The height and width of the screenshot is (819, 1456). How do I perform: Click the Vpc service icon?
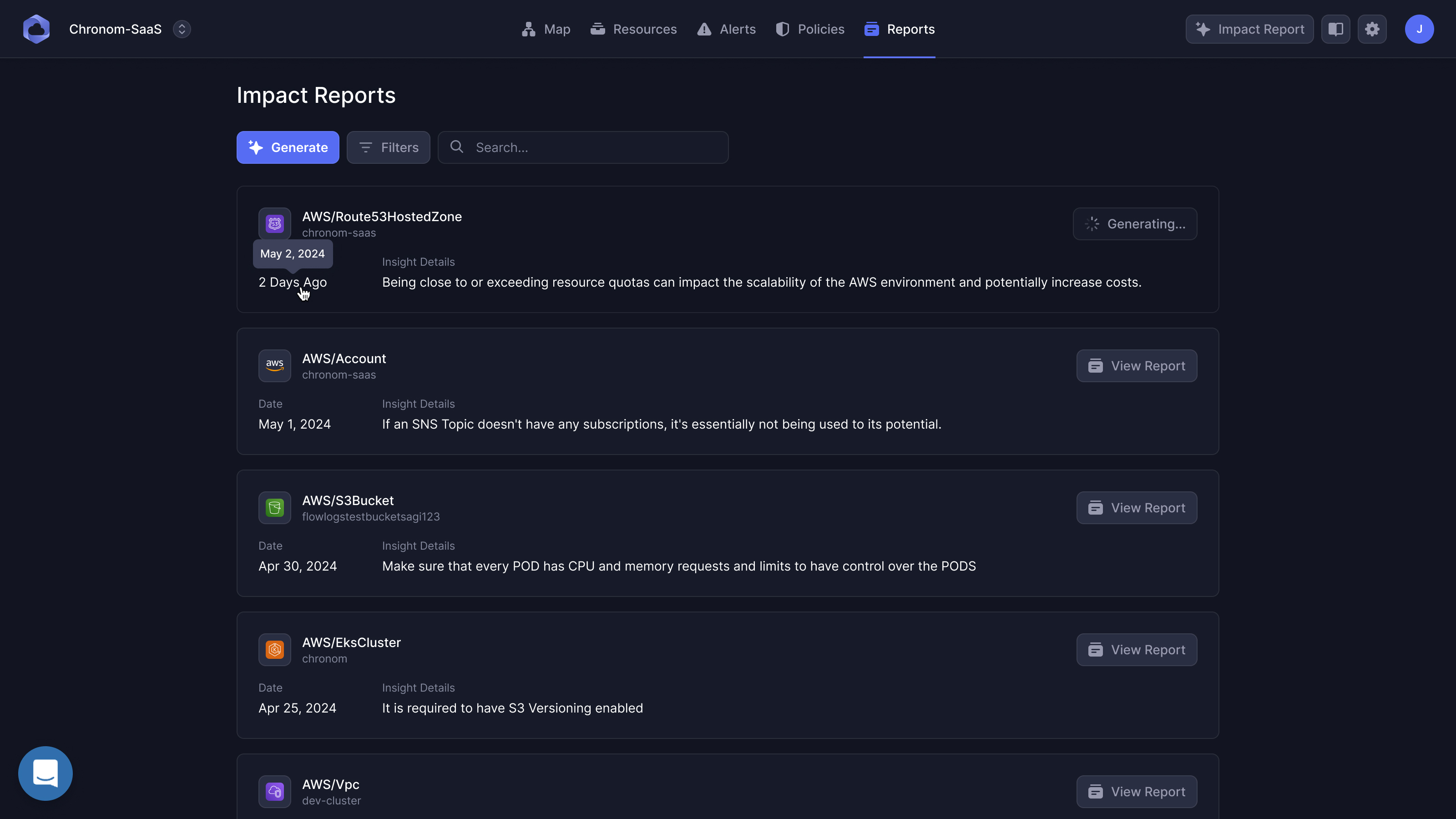click(275, 791)
